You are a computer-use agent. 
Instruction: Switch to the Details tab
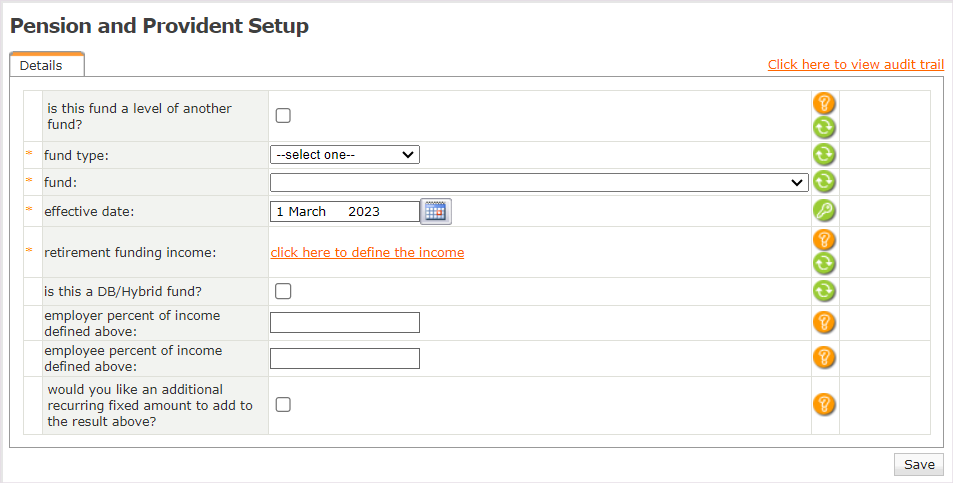point(41,66)
